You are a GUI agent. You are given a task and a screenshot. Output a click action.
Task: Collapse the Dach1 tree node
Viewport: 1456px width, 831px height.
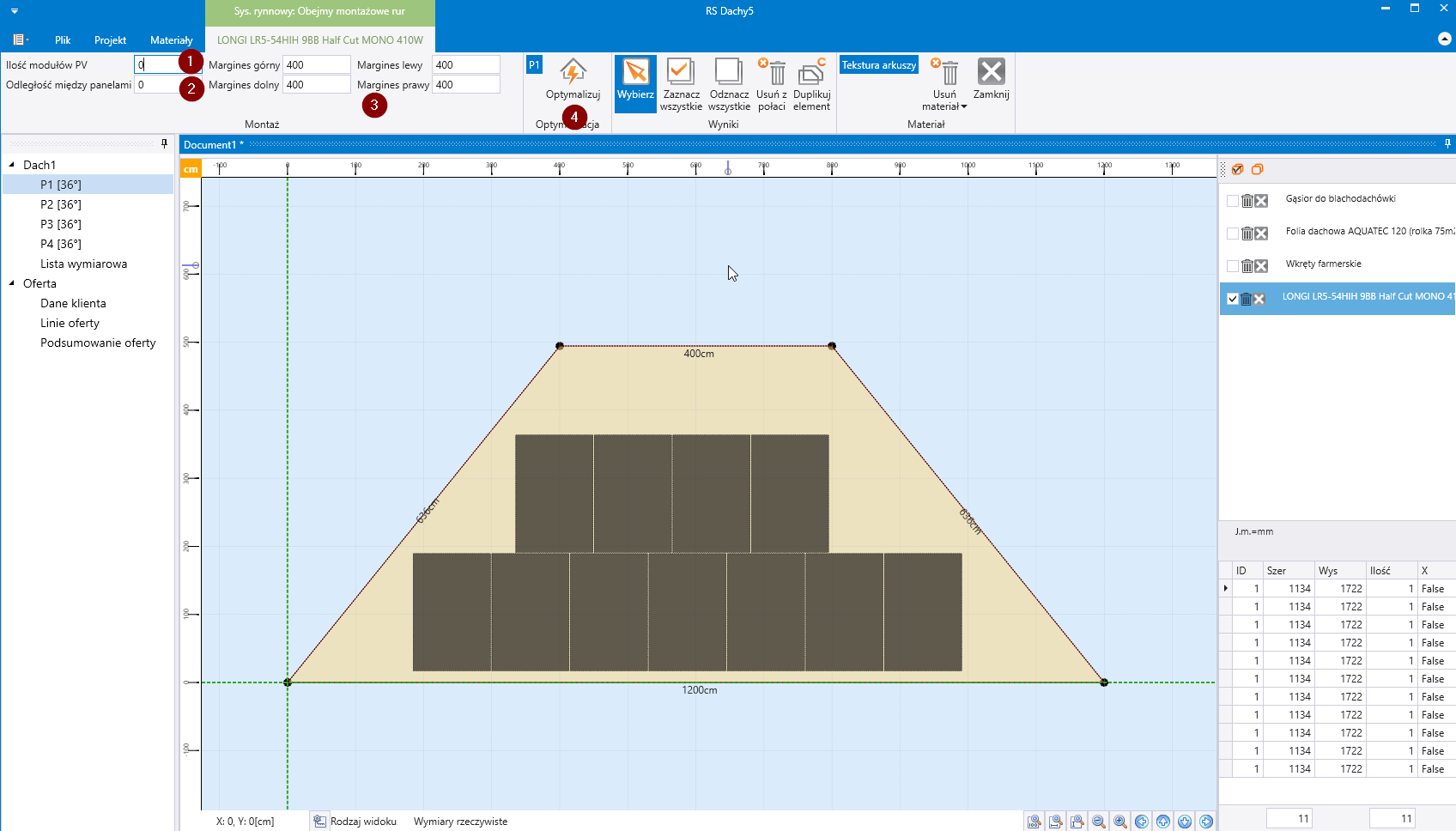pyautogui.click(x=12, y=165)
